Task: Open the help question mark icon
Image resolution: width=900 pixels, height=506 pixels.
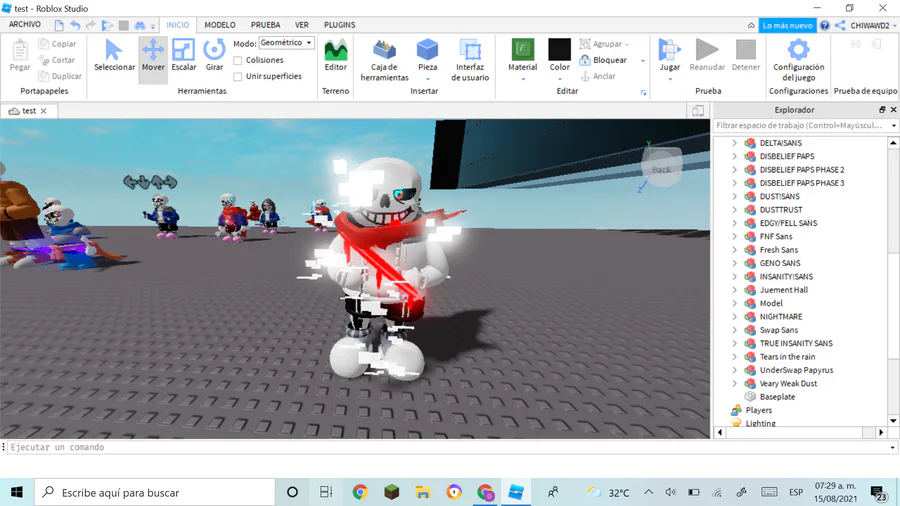Action: click(x=825, y=25)
